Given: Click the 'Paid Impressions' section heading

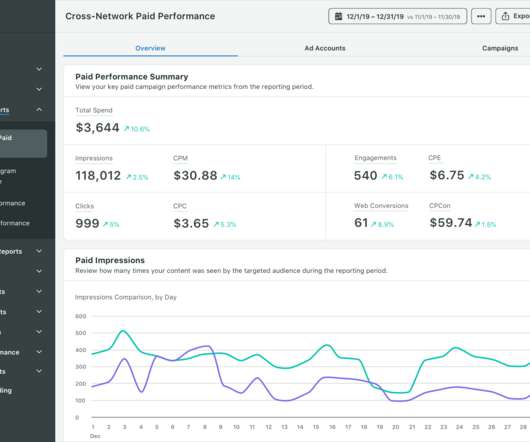Looking at the screenshot, I should (110, 260).
